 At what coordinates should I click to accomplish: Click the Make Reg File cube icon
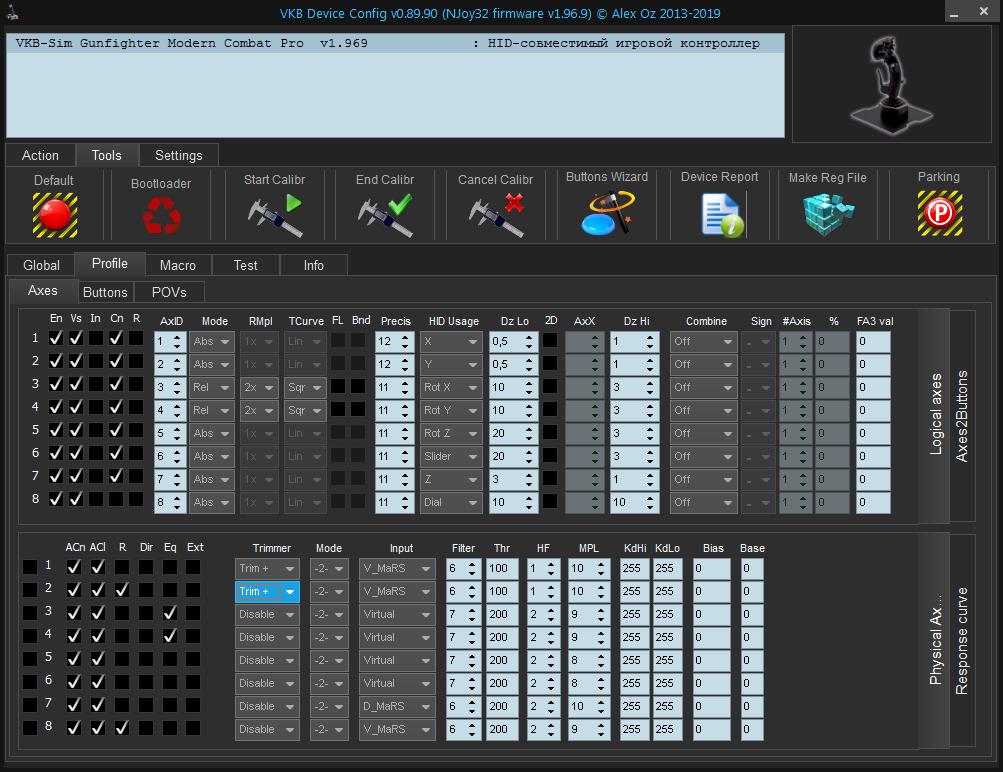point(828,214)
